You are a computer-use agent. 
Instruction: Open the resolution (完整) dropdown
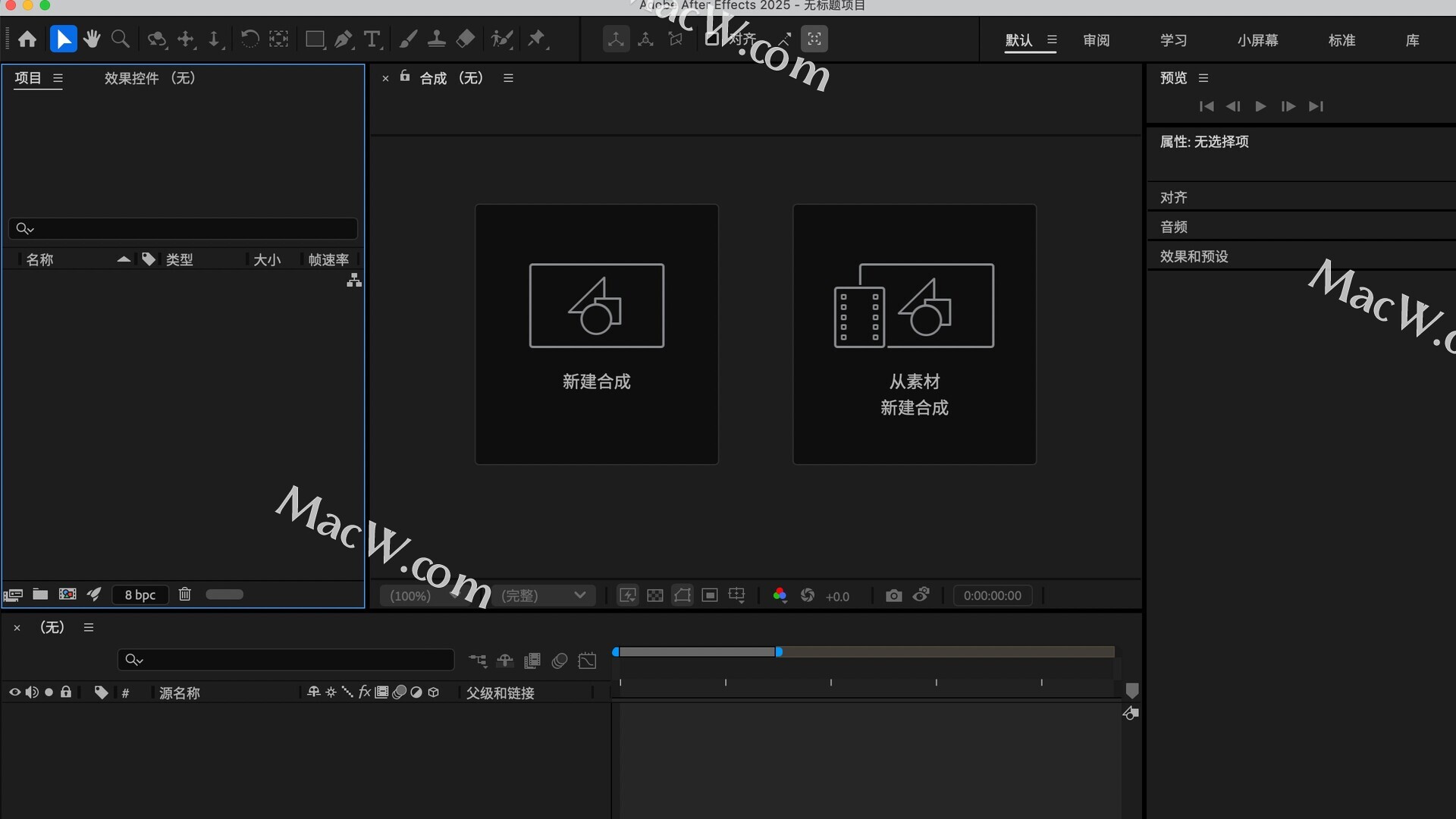click(x=544, y=596)
